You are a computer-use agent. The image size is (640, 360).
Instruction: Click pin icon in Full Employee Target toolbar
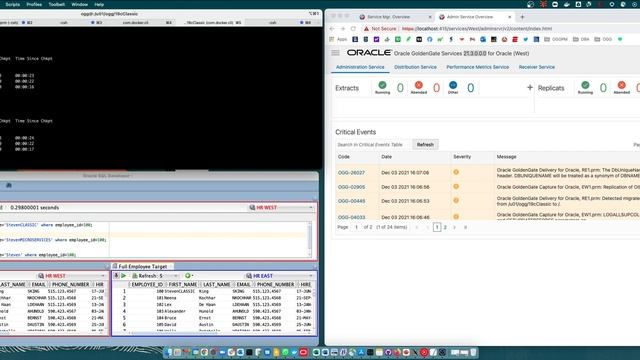[116, 276]
